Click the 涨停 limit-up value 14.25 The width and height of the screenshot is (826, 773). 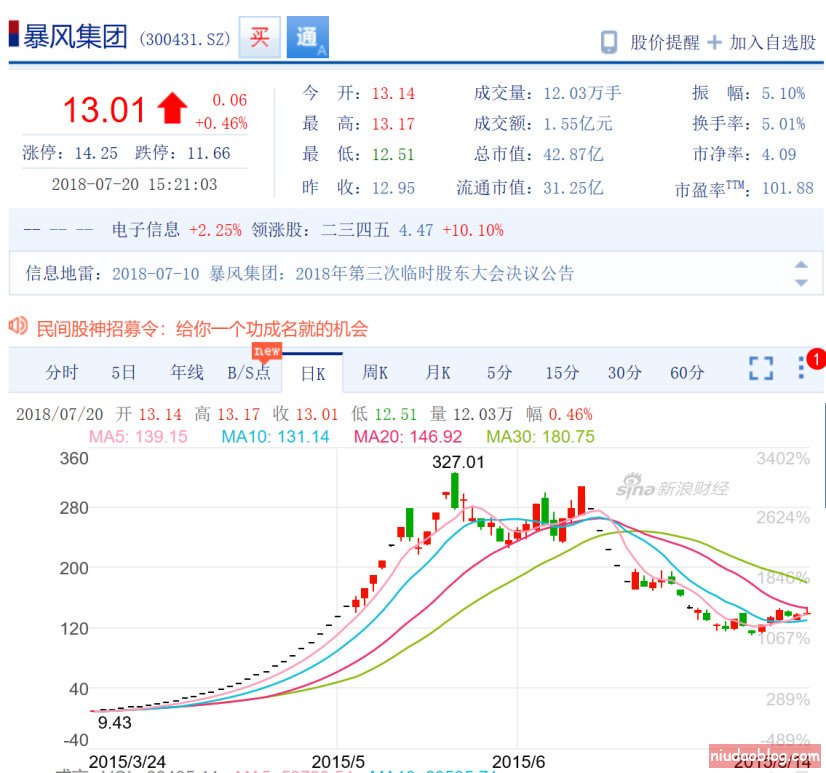96,153
